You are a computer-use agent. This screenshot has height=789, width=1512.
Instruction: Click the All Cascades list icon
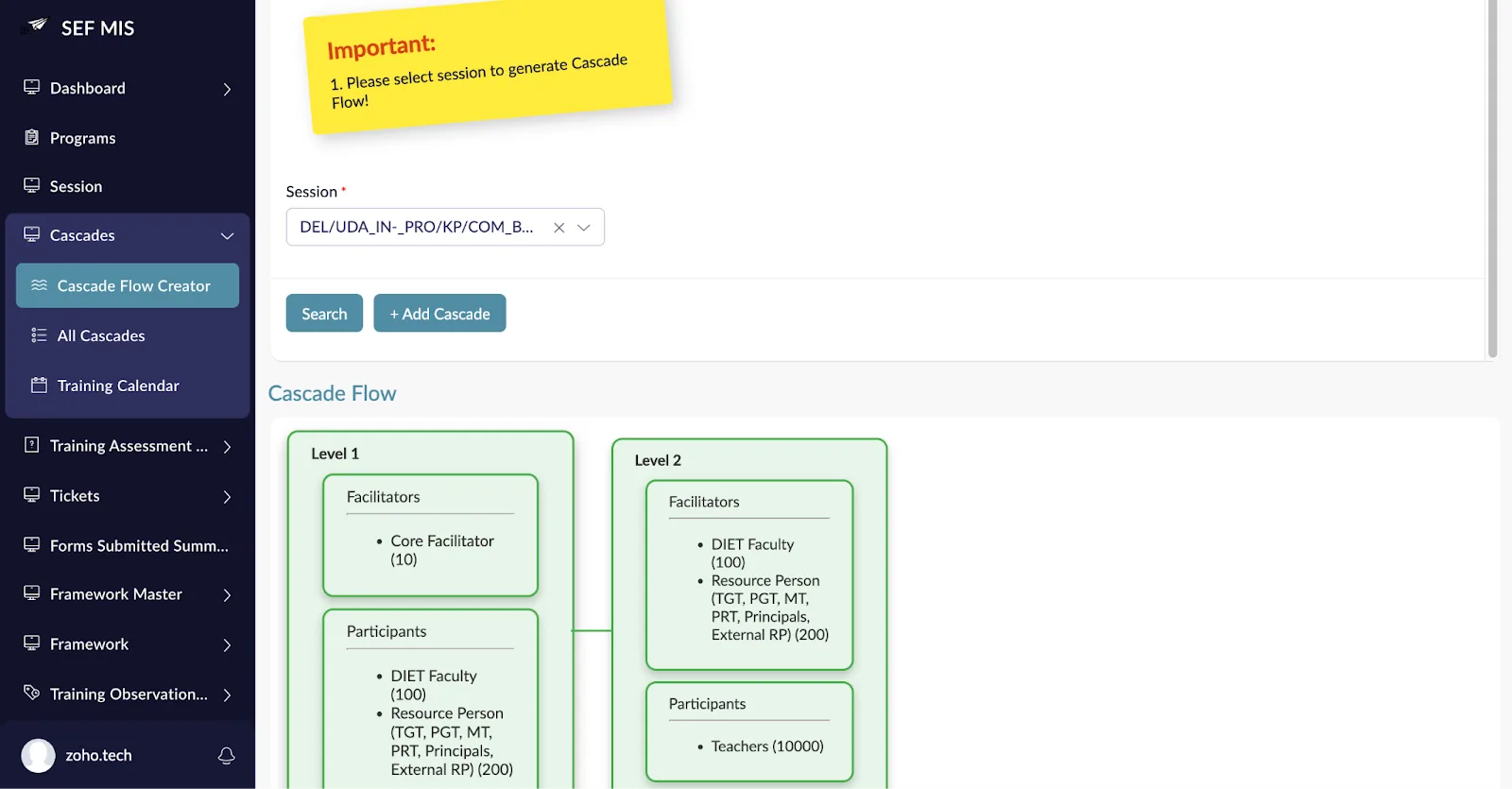click(39, 335)
